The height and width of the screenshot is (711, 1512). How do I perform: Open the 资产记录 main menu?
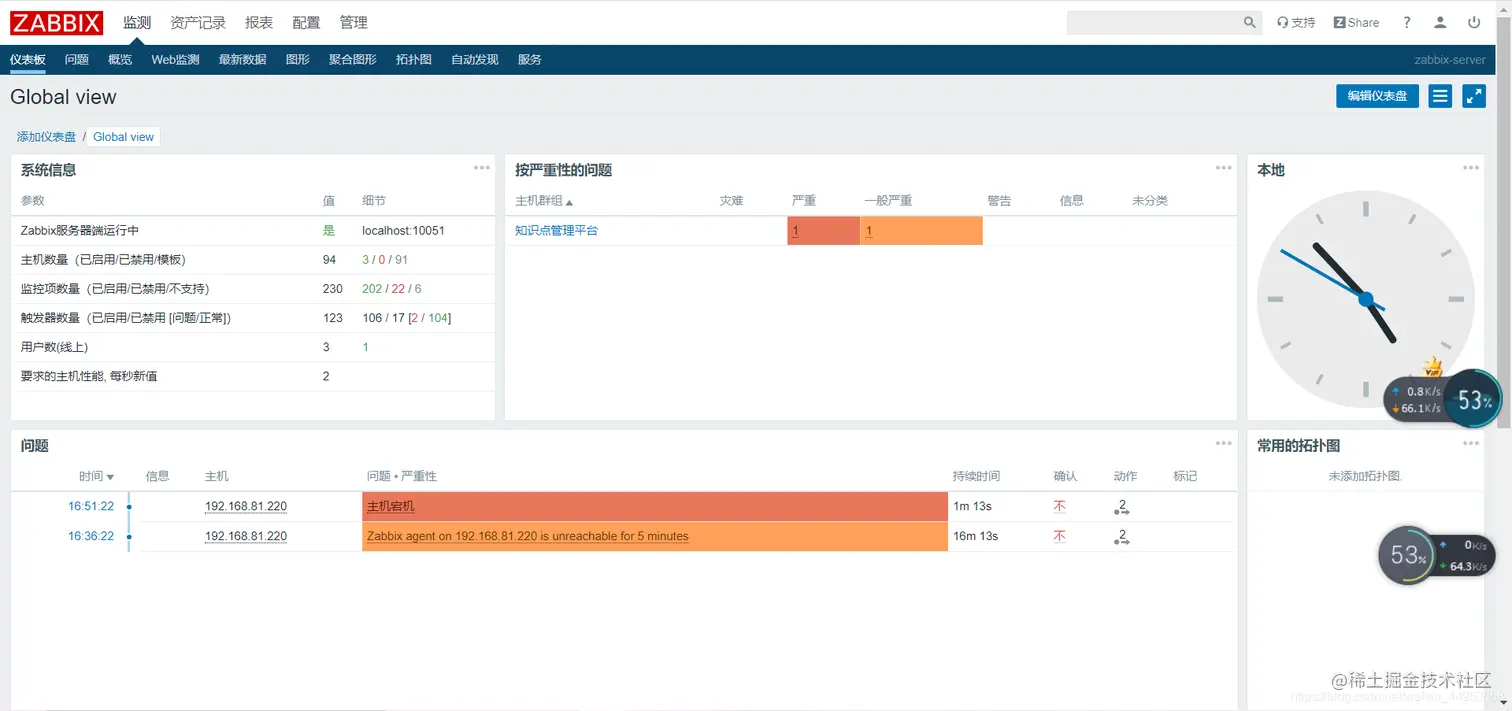click(x=198, y=22)
